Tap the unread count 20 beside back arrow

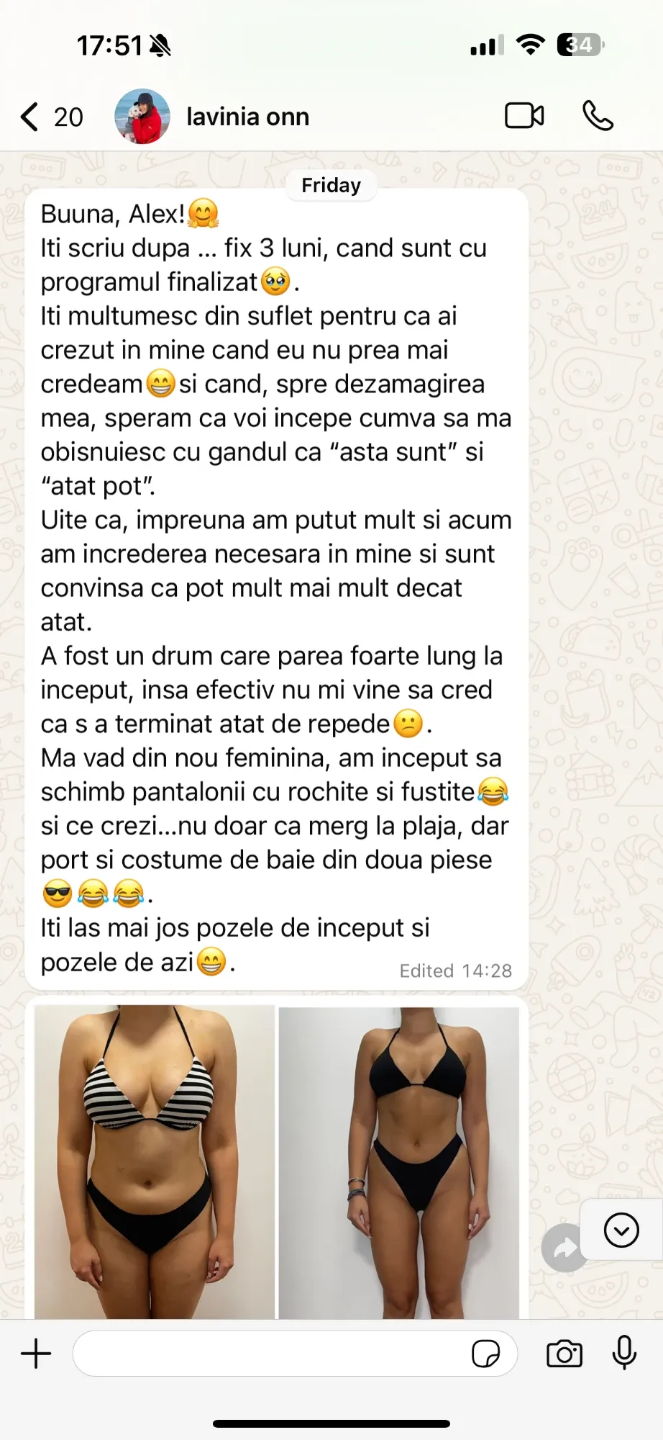tap(68, 117)
